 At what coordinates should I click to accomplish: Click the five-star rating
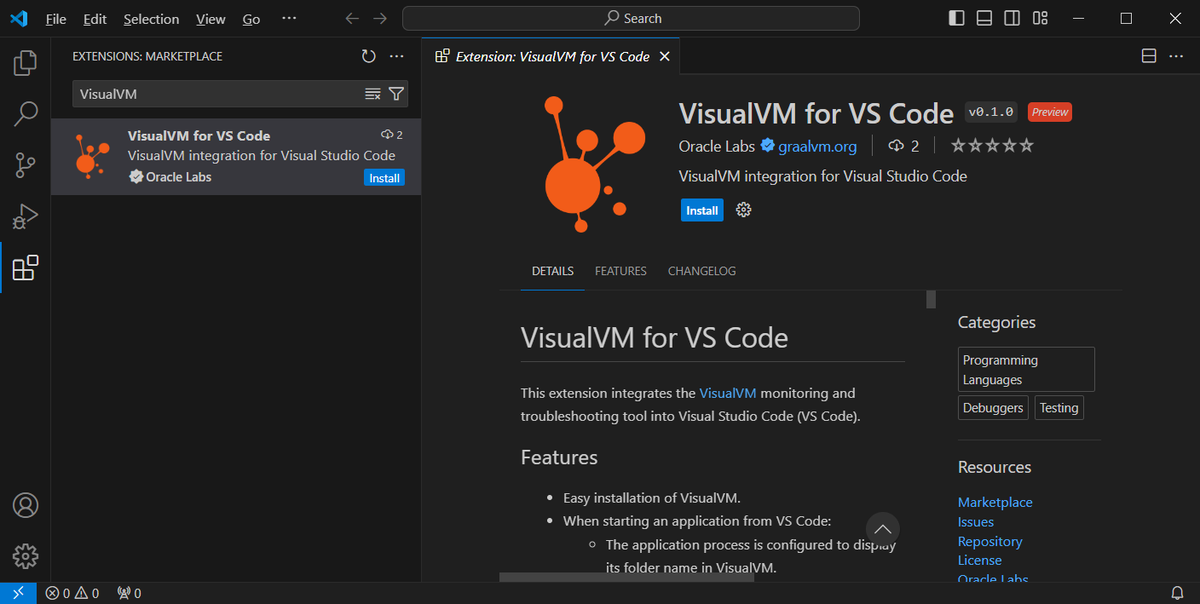(x=992, y=146)
